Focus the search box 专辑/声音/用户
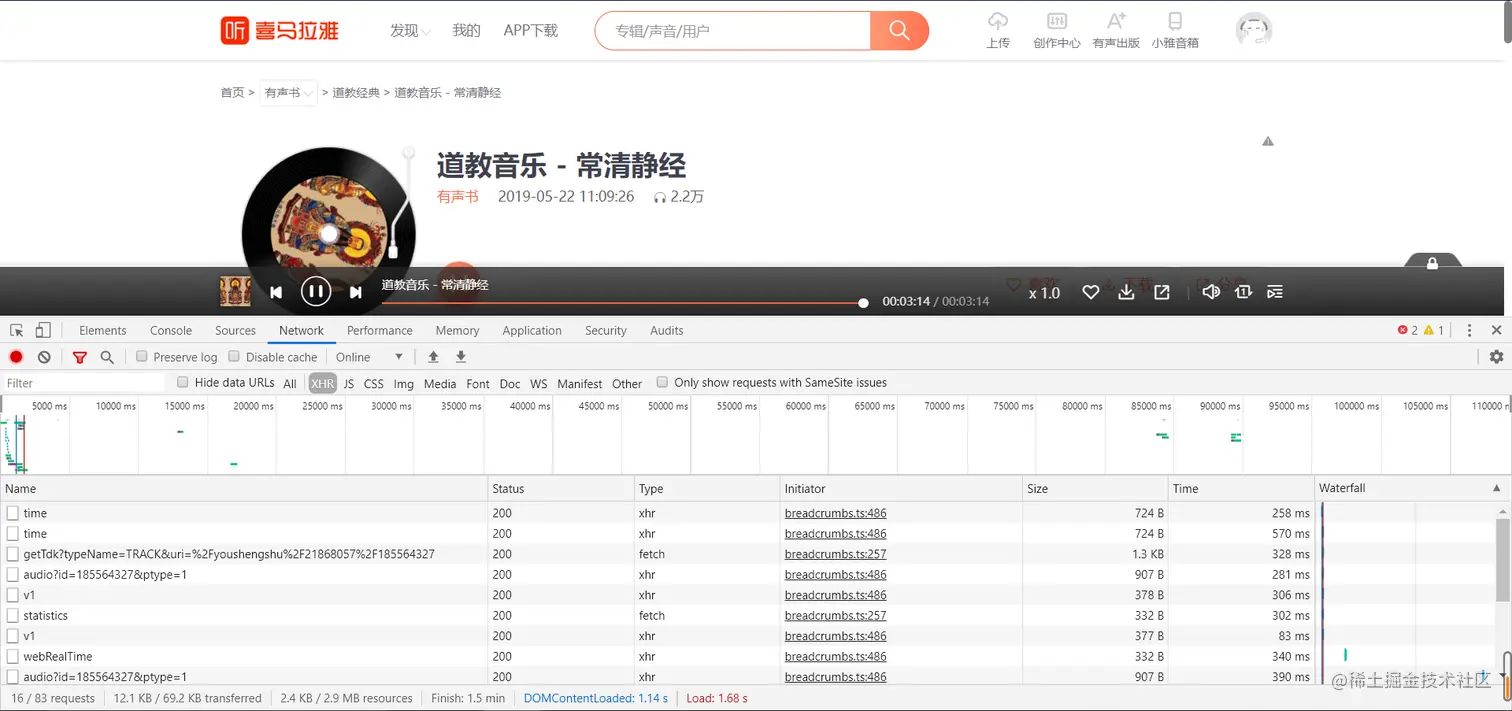Image resolution: width=1512 pixels, height=711 pixels. [x=732, y=31]
